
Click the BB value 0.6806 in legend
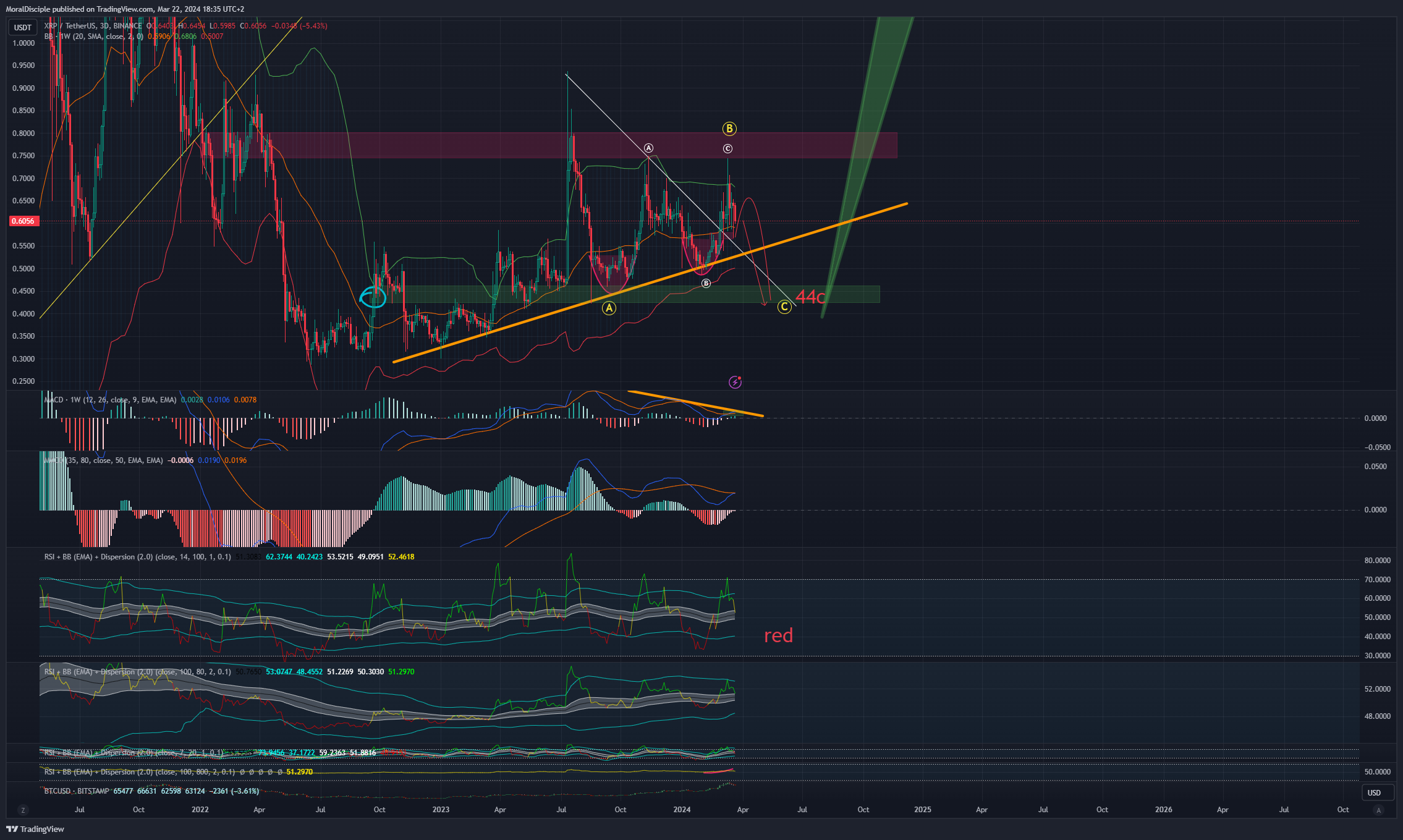(x=185, y=36)
